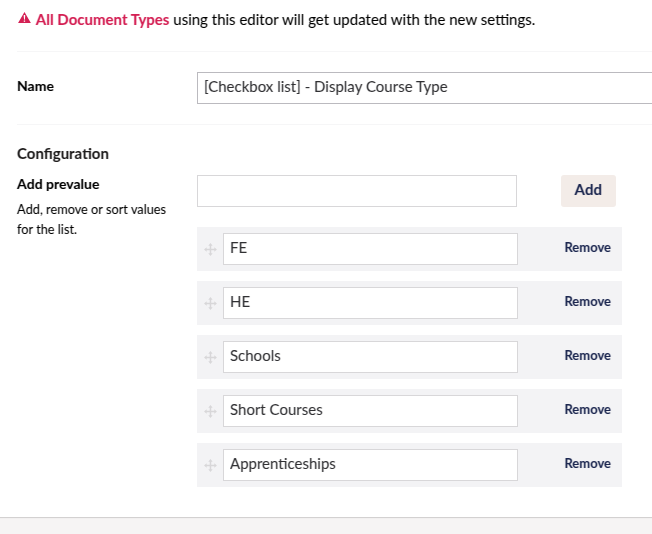
Task: Remove the HE prevalue
Action: [x=587, y=302]
